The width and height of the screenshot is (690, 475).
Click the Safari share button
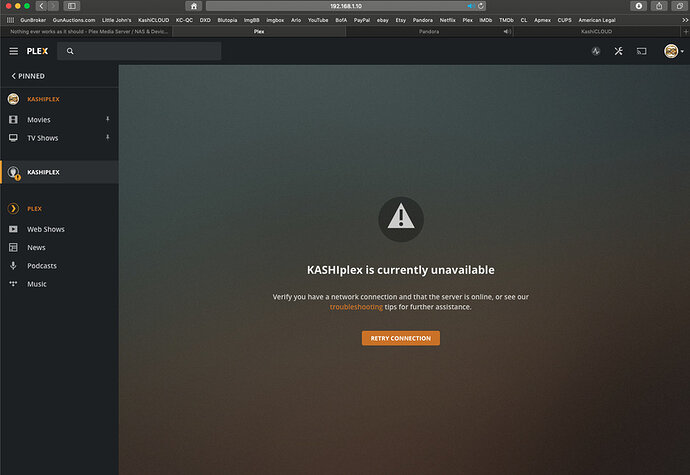pyautogui.click(x=659, y=6)
